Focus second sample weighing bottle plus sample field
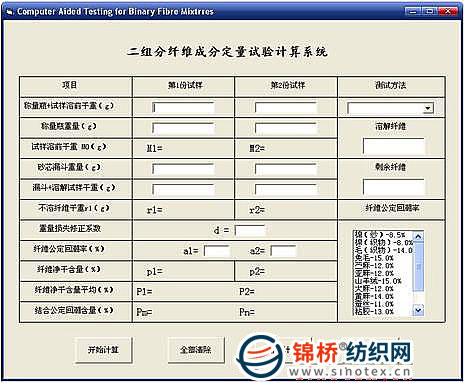Viewport: 465px width, 383px height. click(x=286, y=108)
